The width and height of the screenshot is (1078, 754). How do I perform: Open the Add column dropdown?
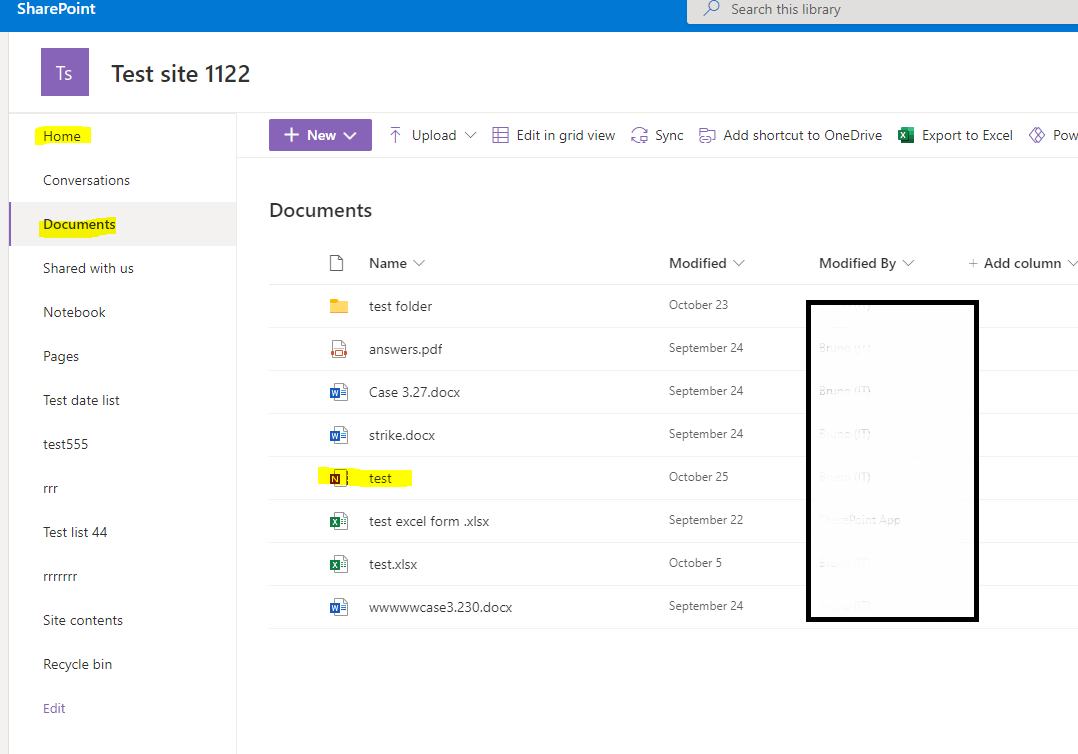click(1071, 263)
